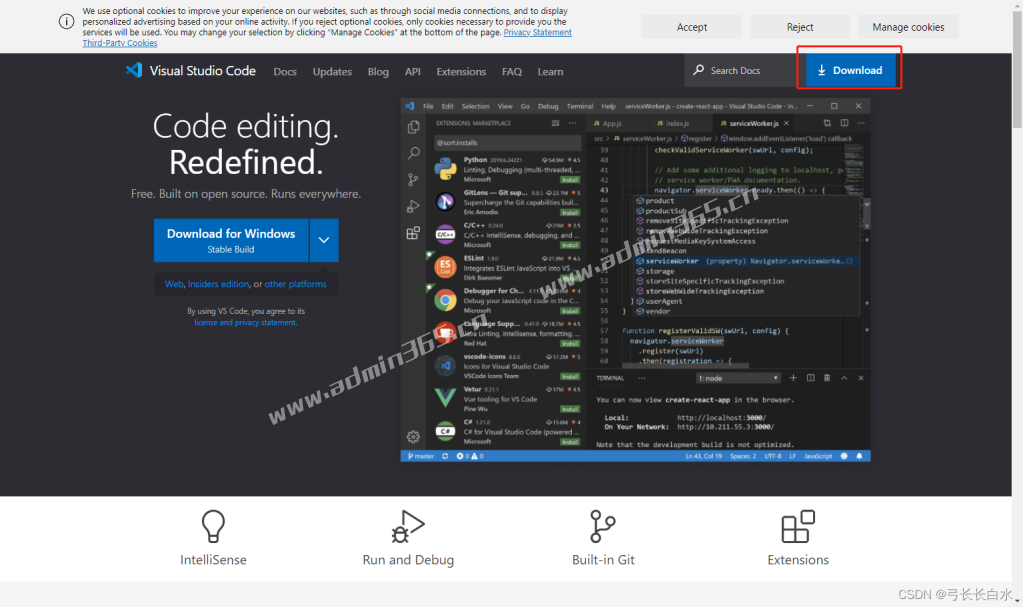This screenshot has width=1023, height=607.
Task: Click the Vetur extension icon in preview
Action: (445, 397)
